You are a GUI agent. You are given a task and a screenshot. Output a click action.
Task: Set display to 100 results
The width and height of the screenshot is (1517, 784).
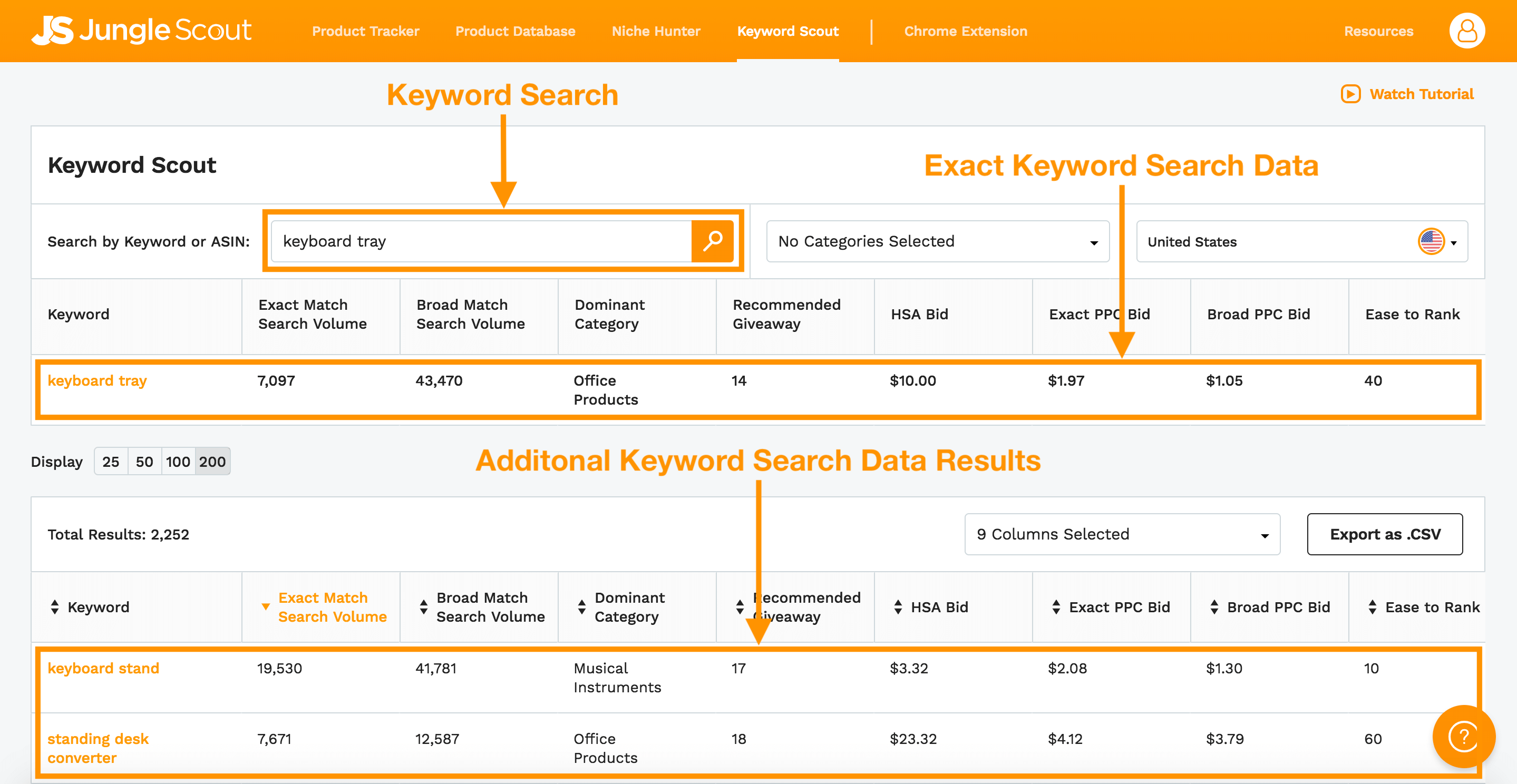178,462
